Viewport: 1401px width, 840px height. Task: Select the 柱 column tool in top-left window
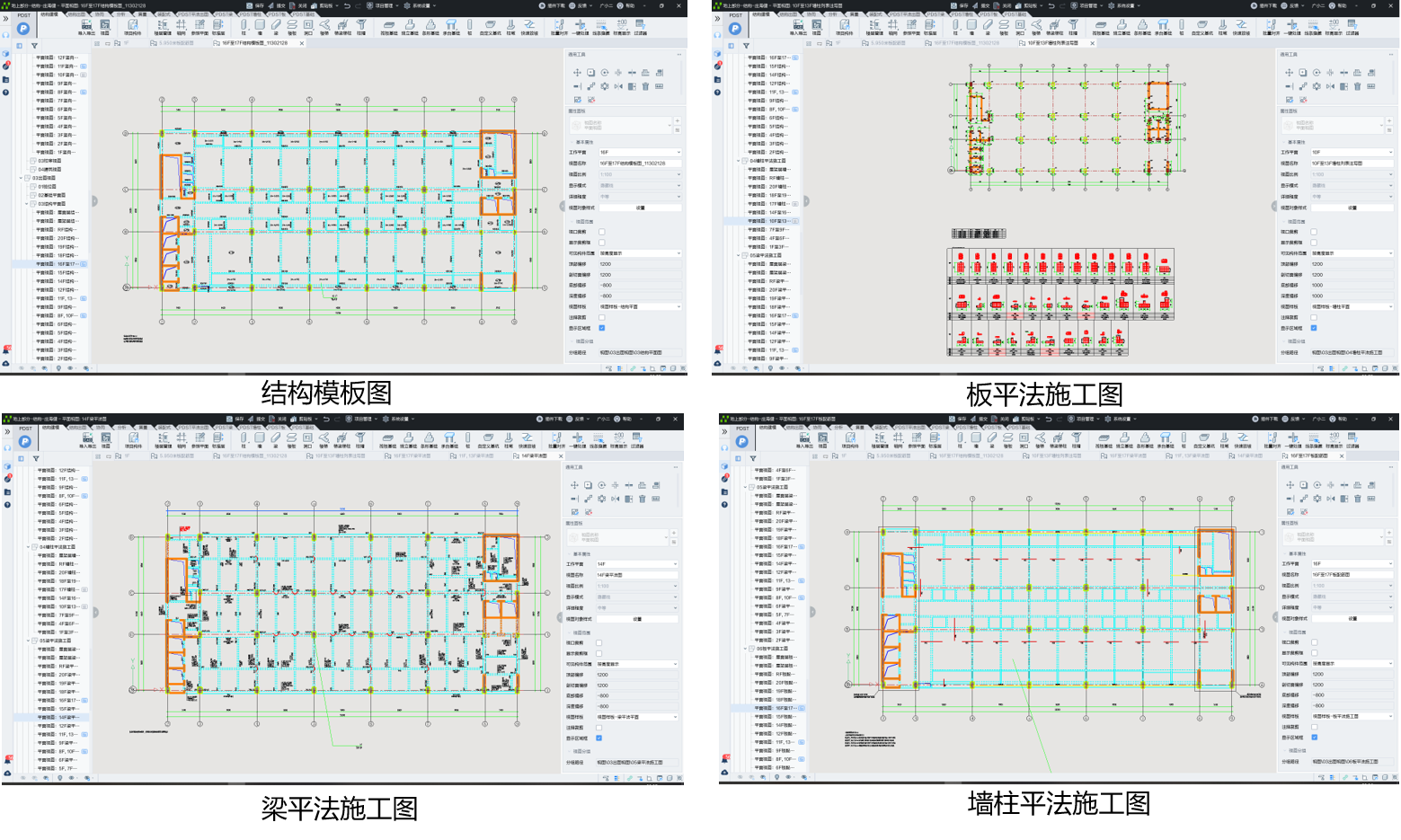243,27
